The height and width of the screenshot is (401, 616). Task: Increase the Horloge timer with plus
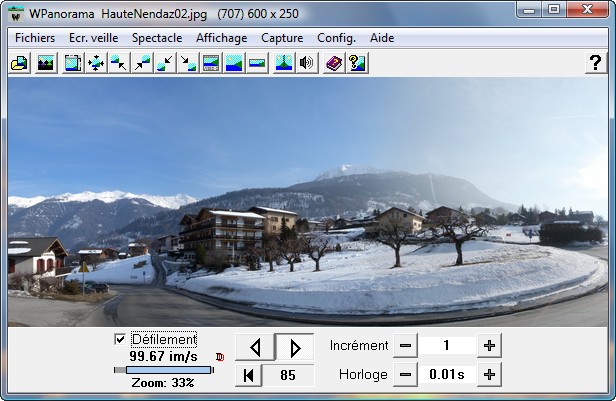tap(489, 375)
